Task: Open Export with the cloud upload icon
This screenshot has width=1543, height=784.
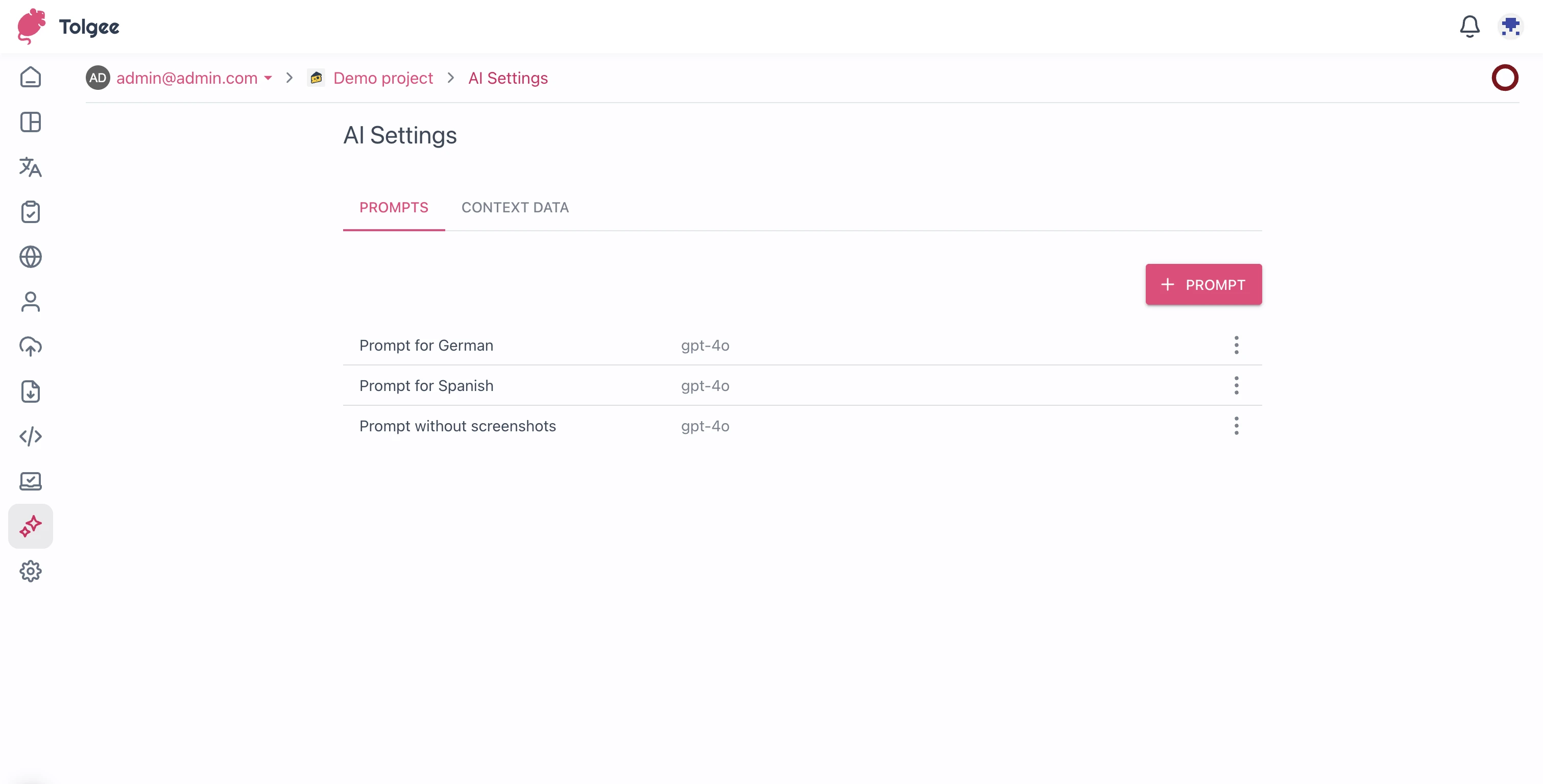Action: click(x=30, y=347)
